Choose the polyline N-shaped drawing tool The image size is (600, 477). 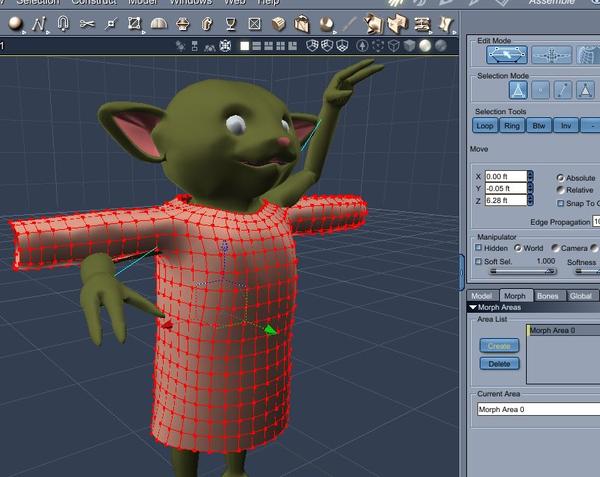point(39,24)
